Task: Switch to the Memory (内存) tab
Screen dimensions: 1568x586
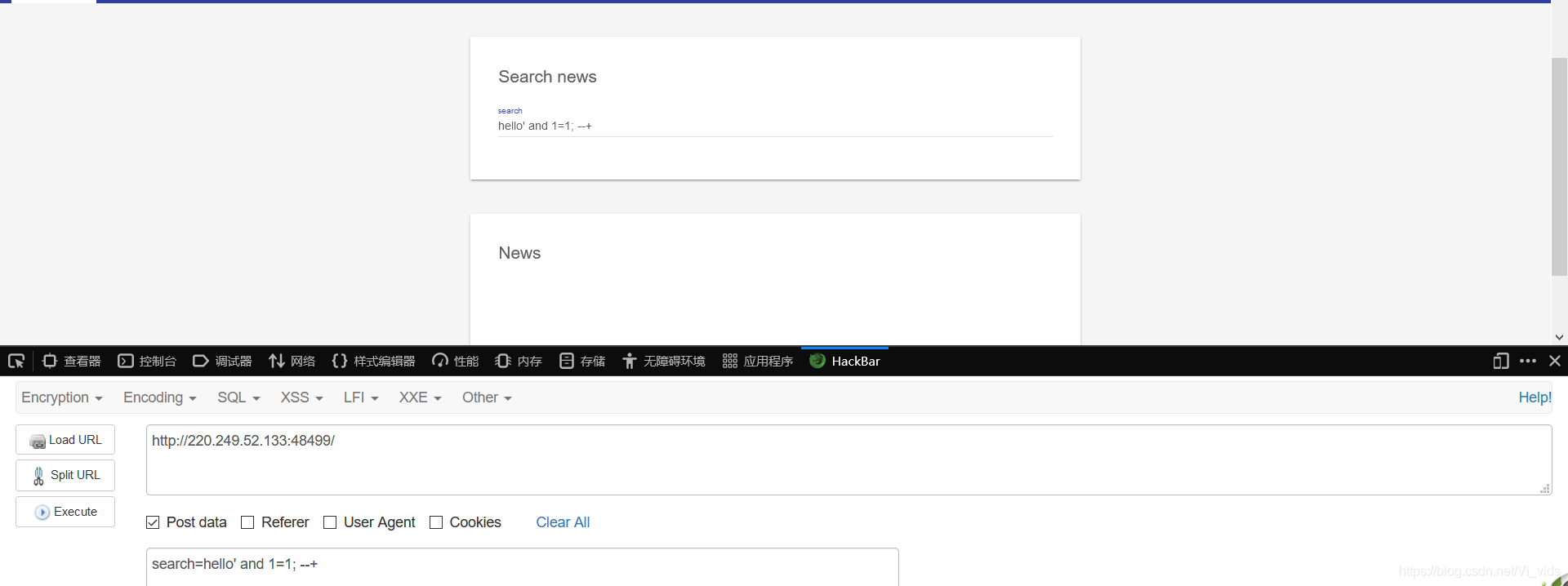Action: (519, 361)
